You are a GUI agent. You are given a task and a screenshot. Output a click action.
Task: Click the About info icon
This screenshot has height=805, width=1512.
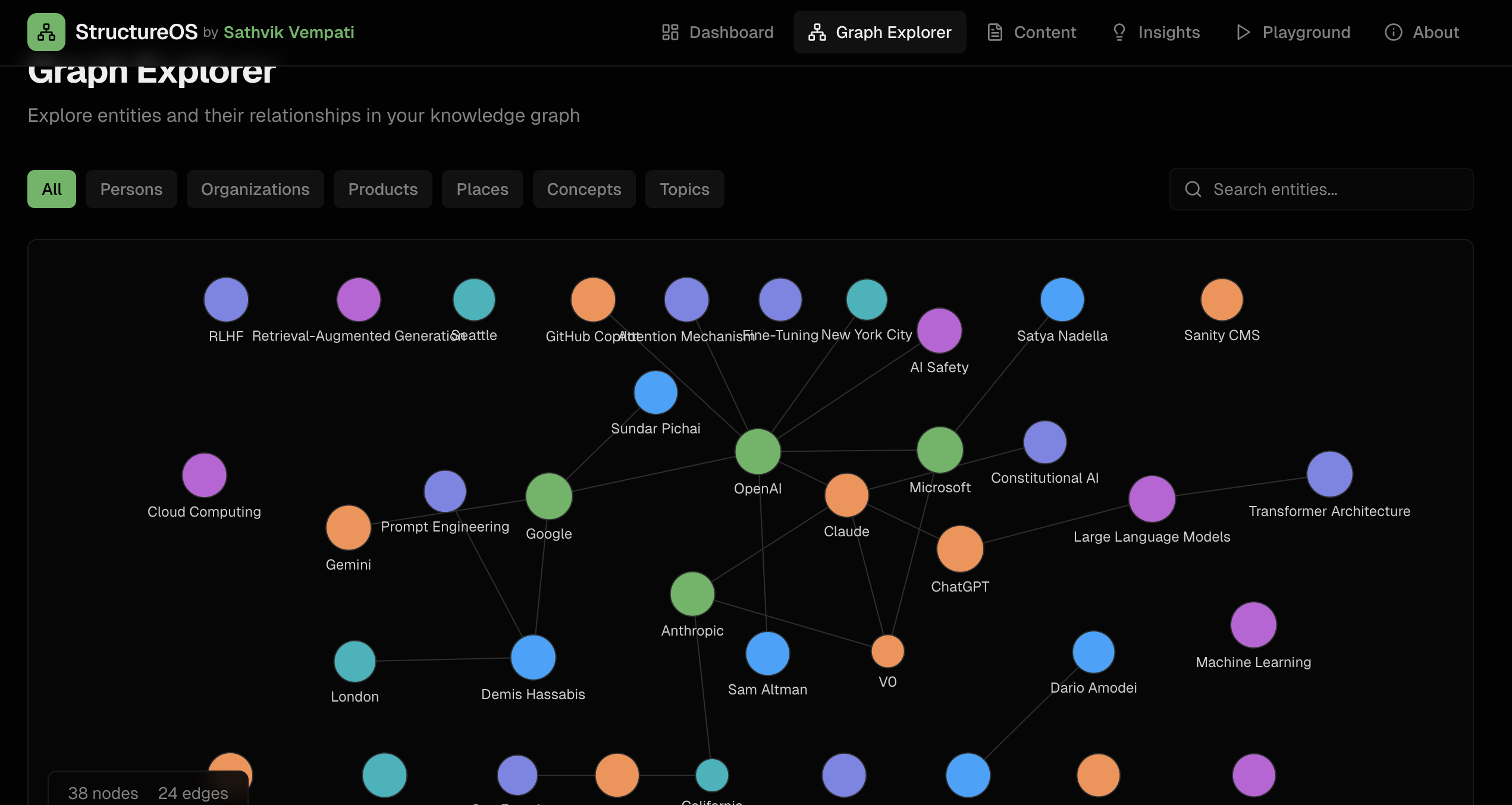[1393, 32]
